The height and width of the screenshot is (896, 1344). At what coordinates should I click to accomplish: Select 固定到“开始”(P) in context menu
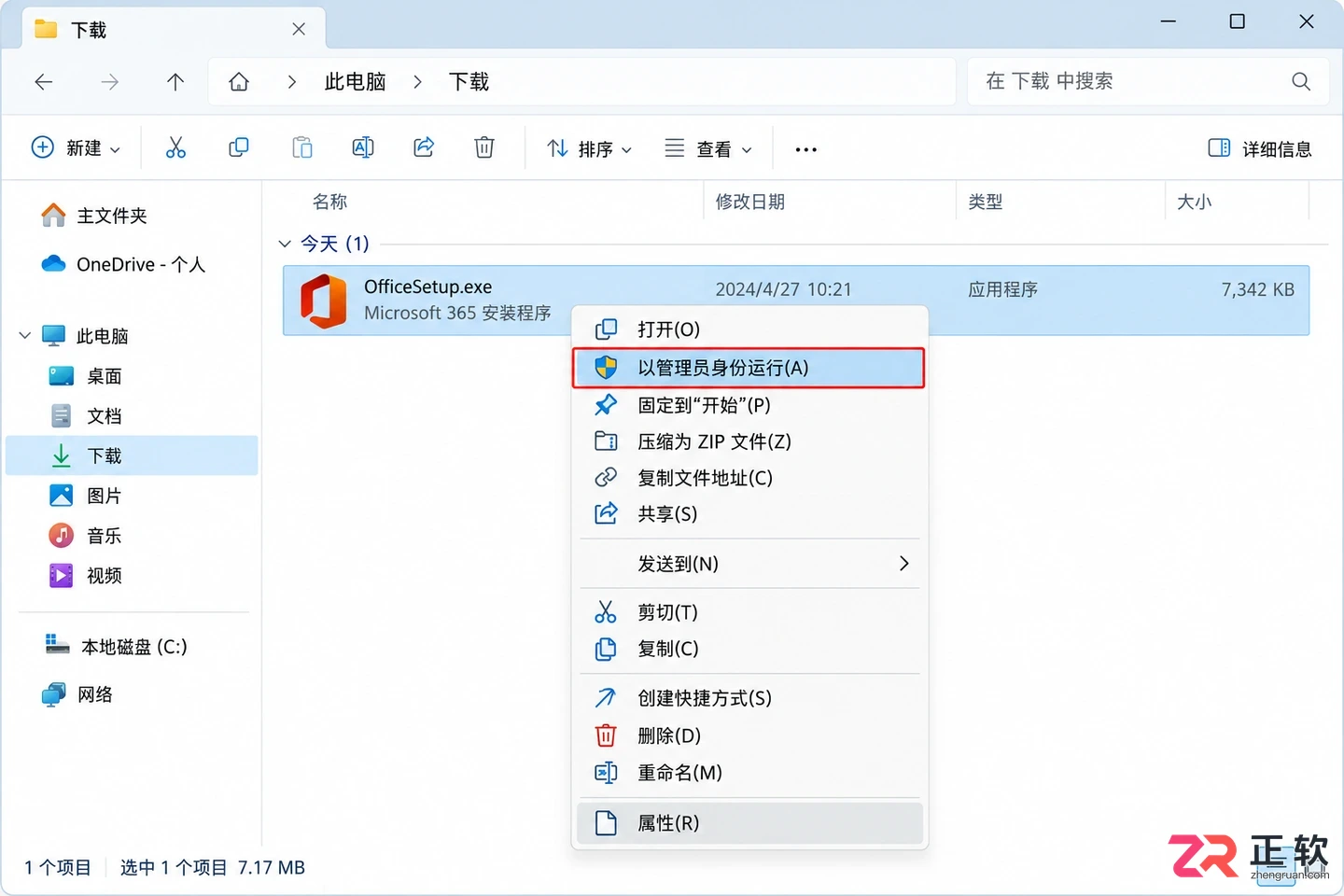pyautogui.click(x=749, y=405)
